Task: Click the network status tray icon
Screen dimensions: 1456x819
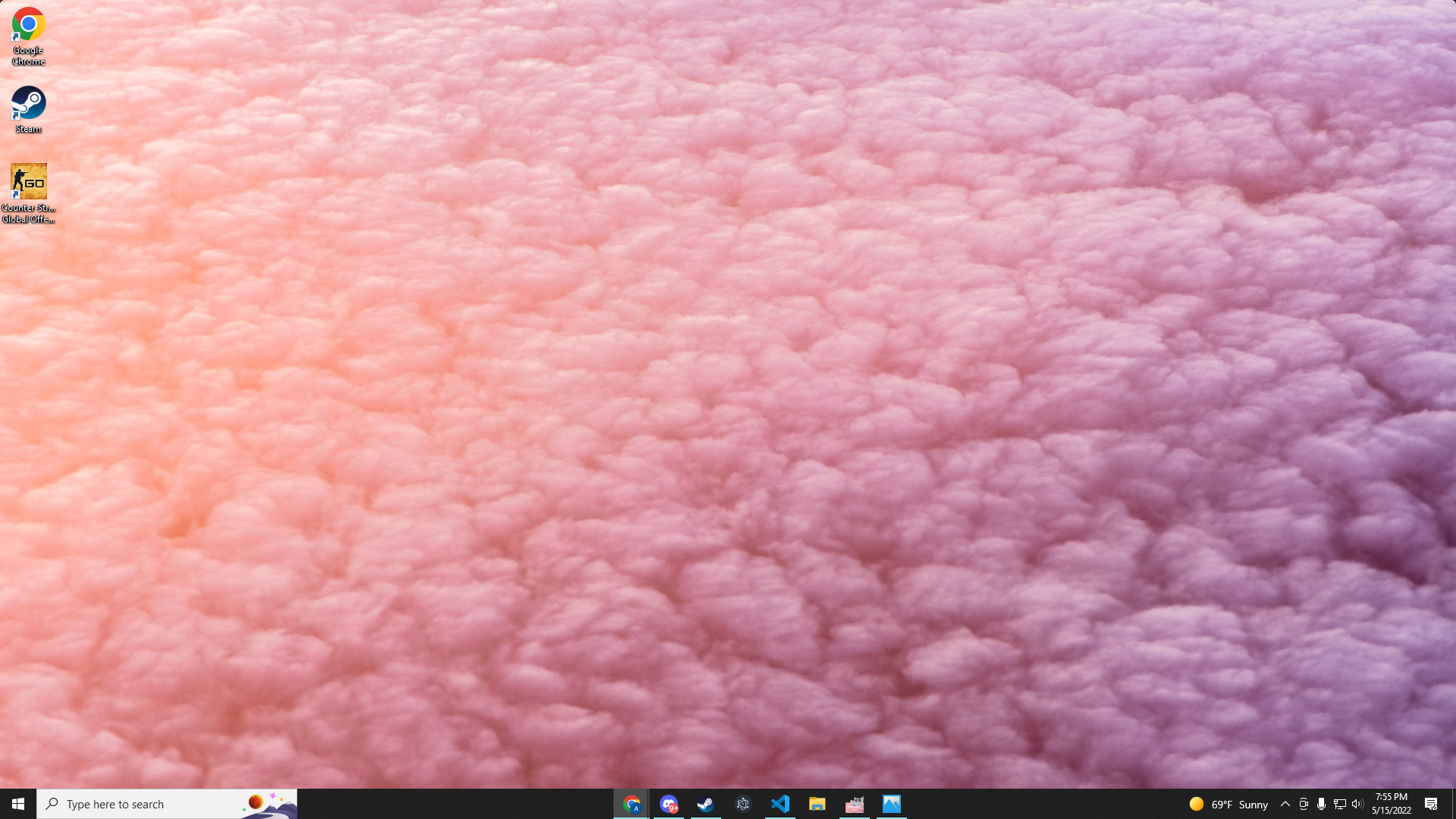Action: (1340, 804)
